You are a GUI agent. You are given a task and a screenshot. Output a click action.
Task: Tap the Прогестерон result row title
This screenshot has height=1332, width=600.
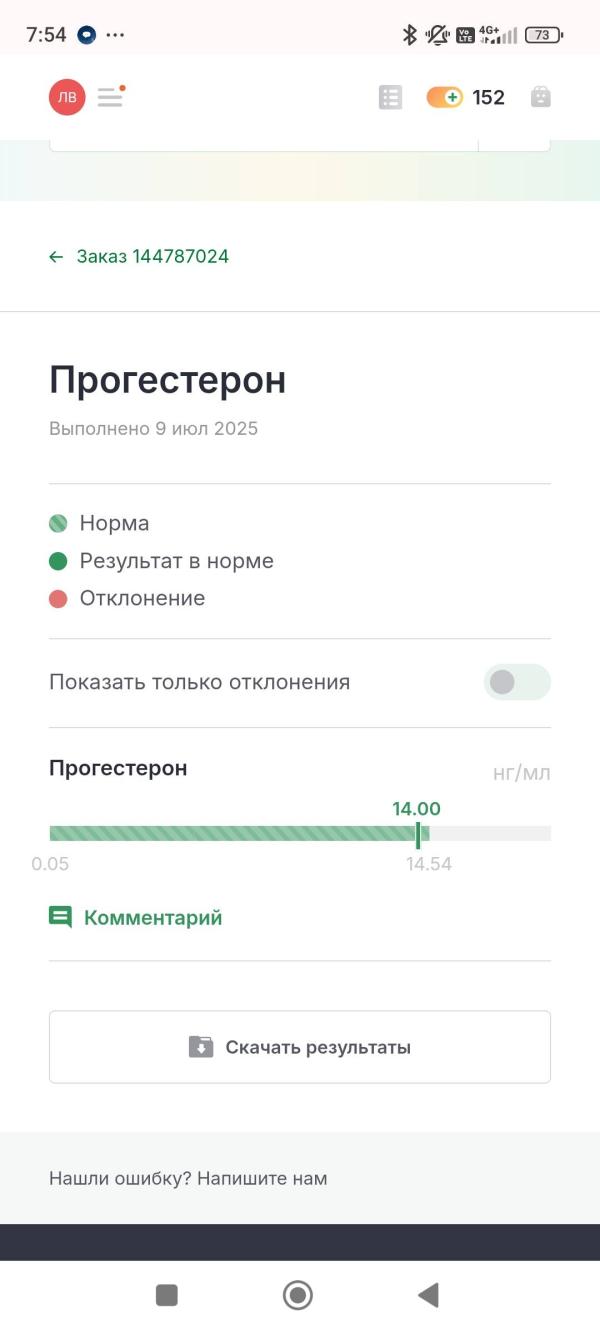[118, 768]
